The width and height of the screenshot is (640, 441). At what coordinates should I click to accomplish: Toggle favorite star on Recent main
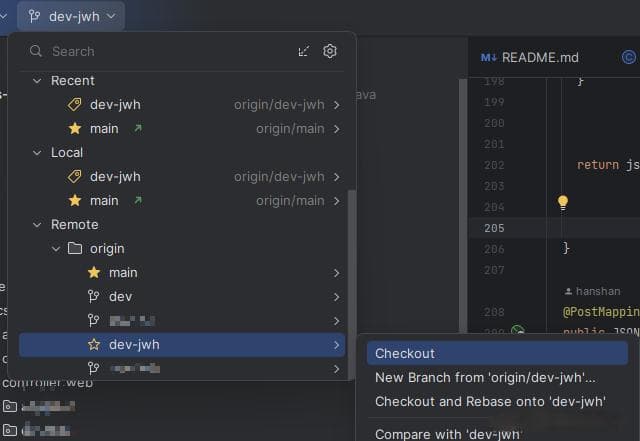(x=75, y=129)
